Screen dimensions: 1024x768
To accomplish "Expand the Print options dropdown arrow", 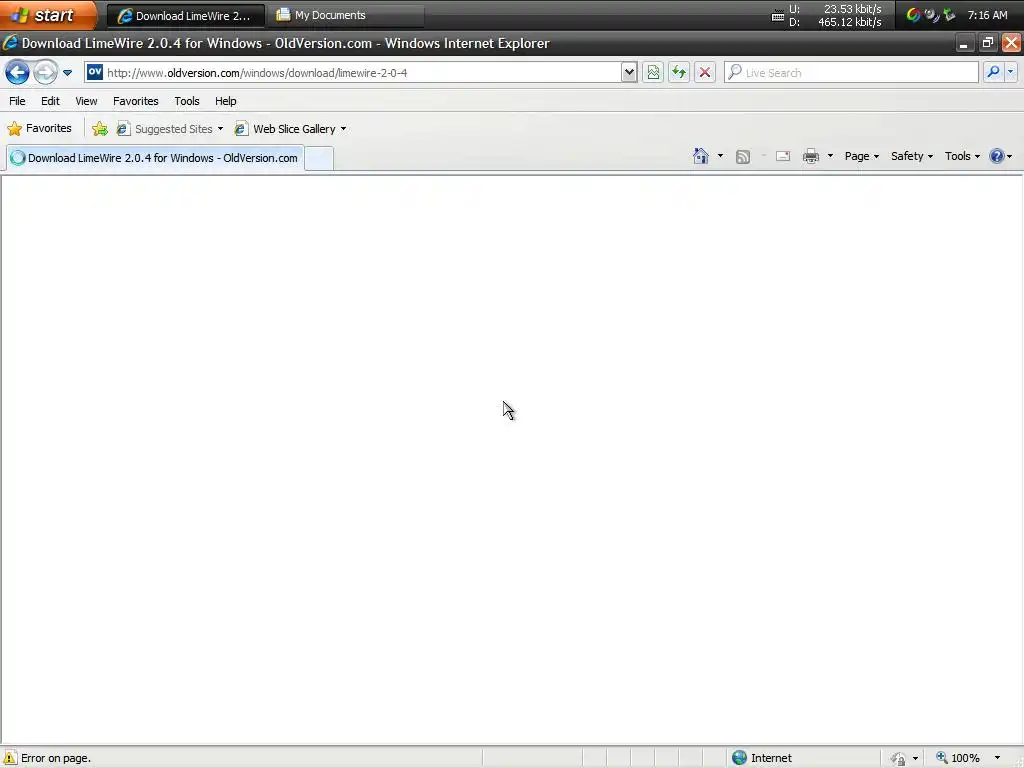I will [x=830, y=156].
